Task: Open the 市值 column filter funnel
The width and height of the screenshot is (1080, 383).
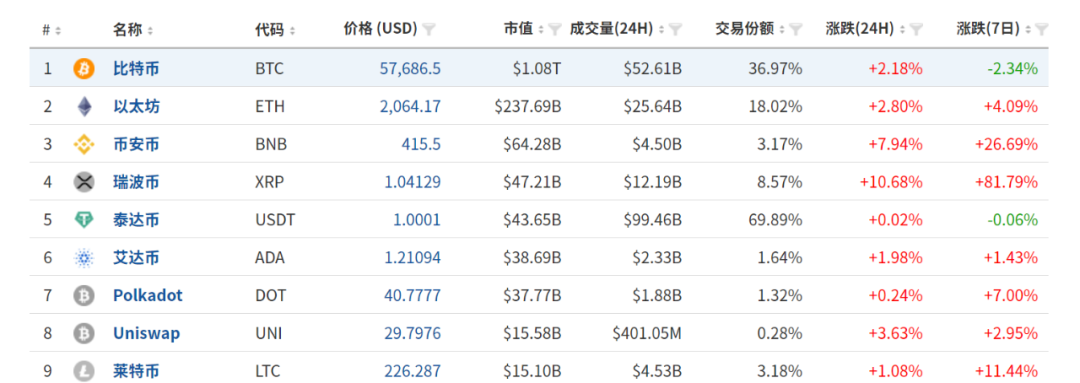Action: pos(554,30)
